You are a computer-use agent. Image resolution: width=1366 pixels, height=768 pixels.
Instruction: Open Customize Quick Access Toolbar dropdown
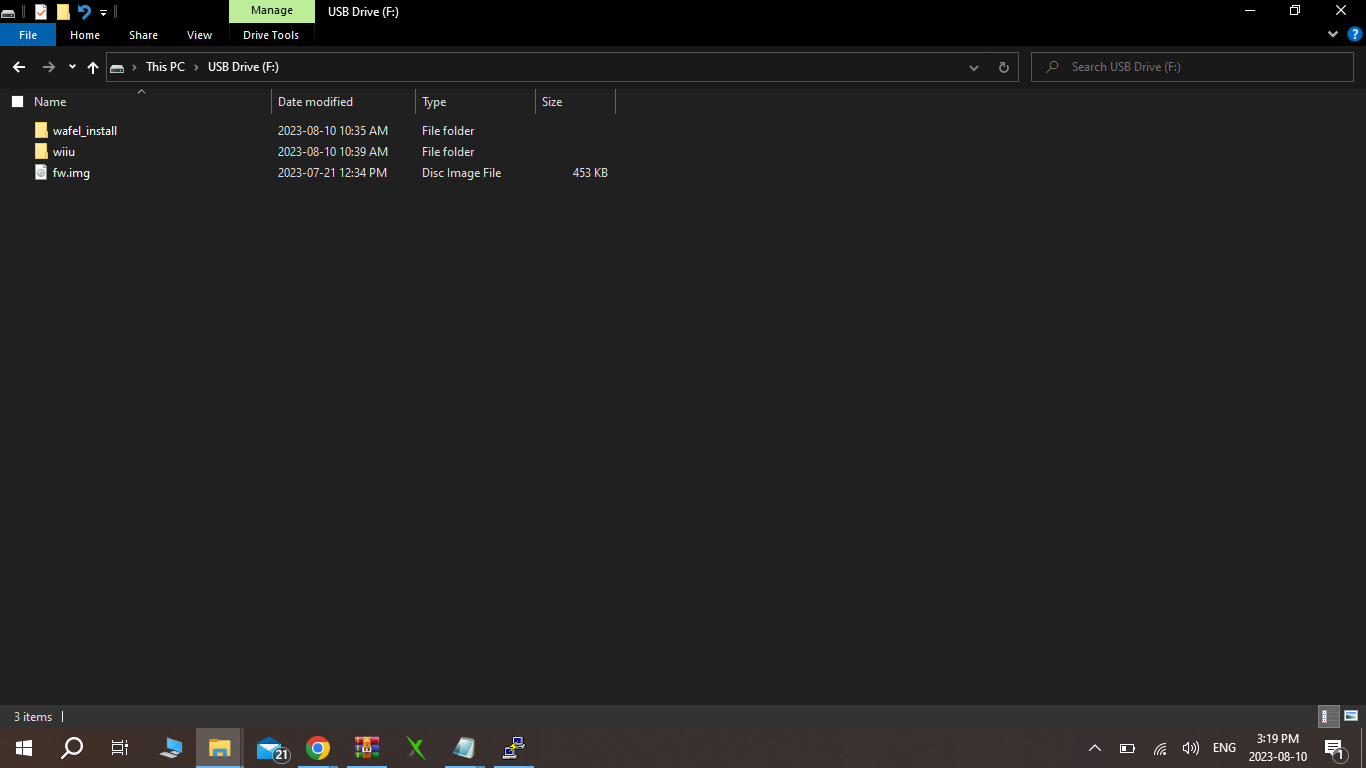[x=103, y=13]
